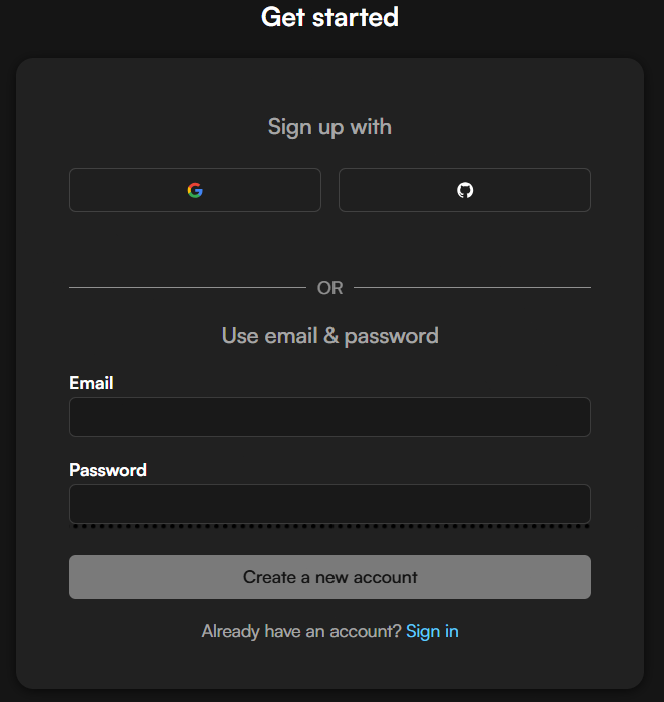Viewport: 664px width, 702px height.
Task: Click the Get started heading
Action: point(330,17)
